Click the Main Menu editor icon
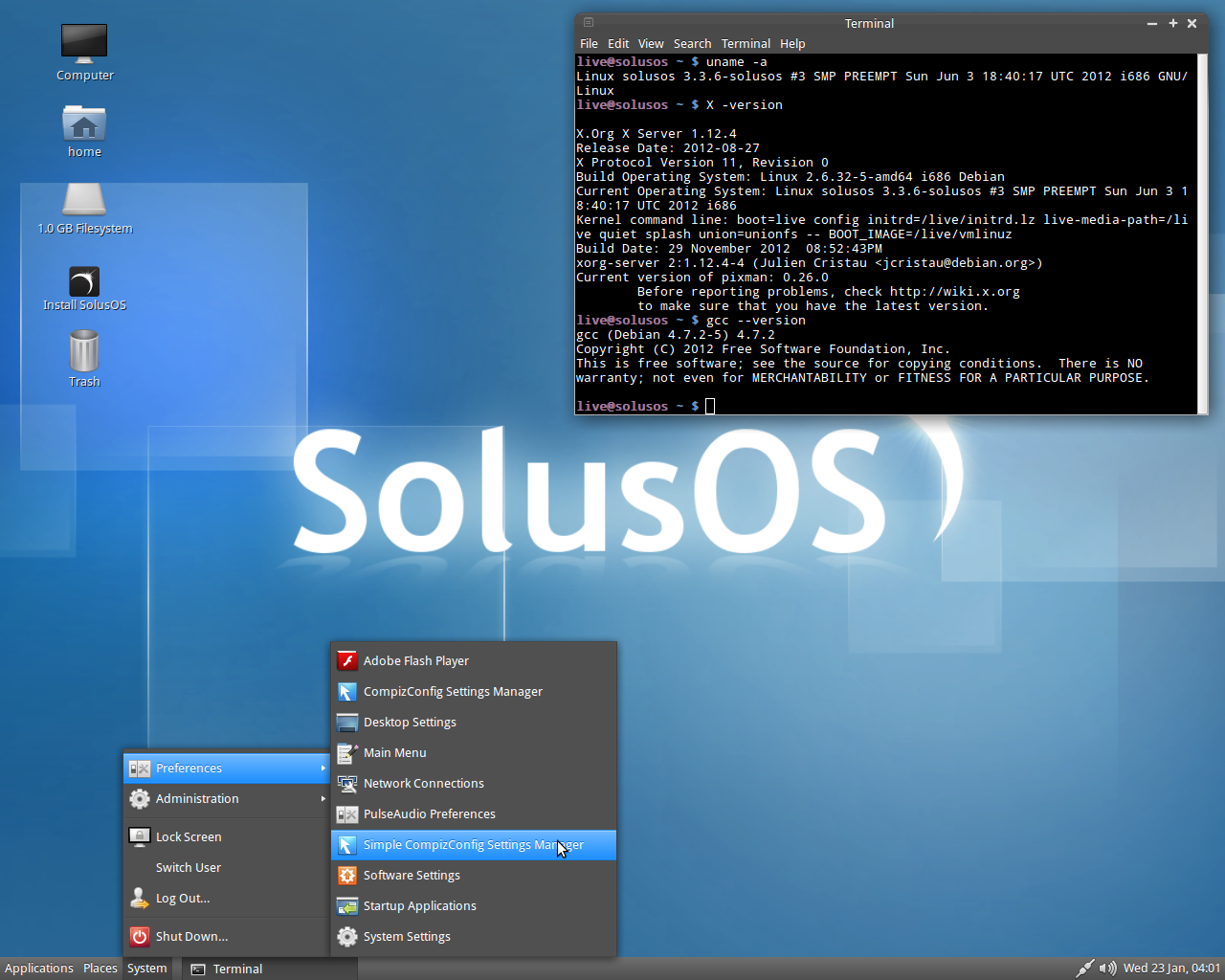 point(347,752)
